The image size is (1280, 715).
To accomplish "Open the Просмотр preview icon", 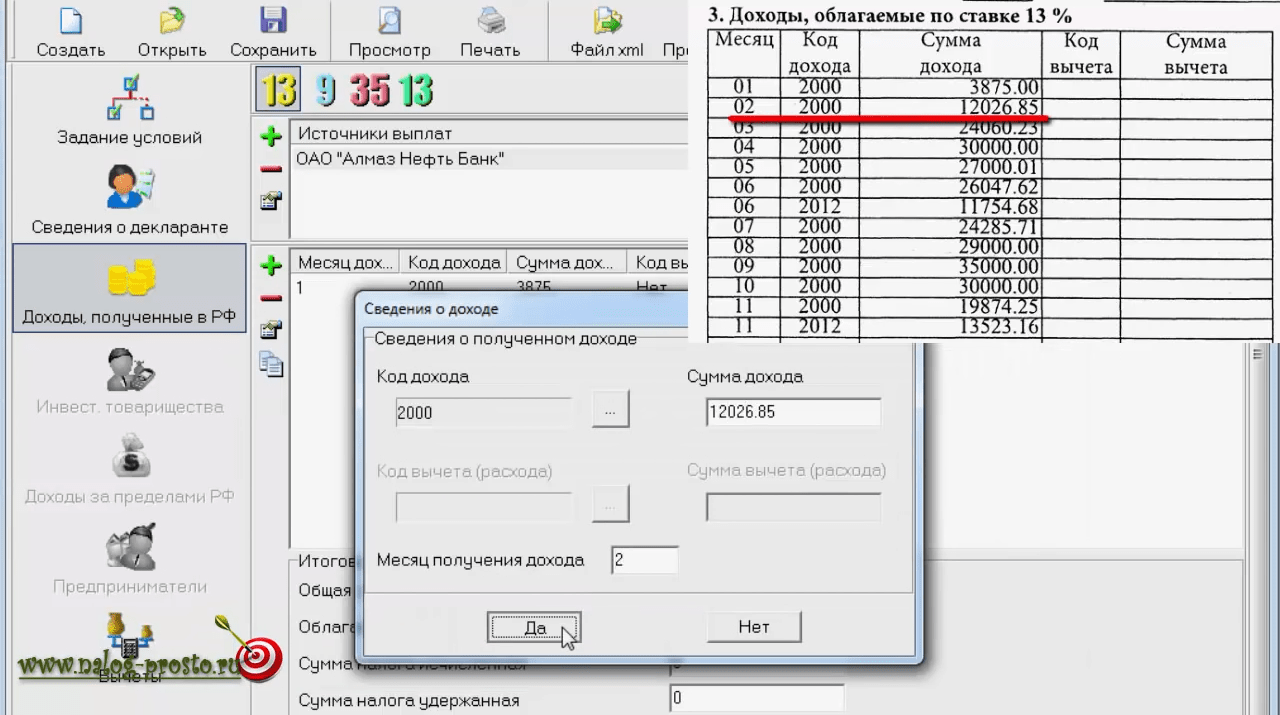I will 389,21.
